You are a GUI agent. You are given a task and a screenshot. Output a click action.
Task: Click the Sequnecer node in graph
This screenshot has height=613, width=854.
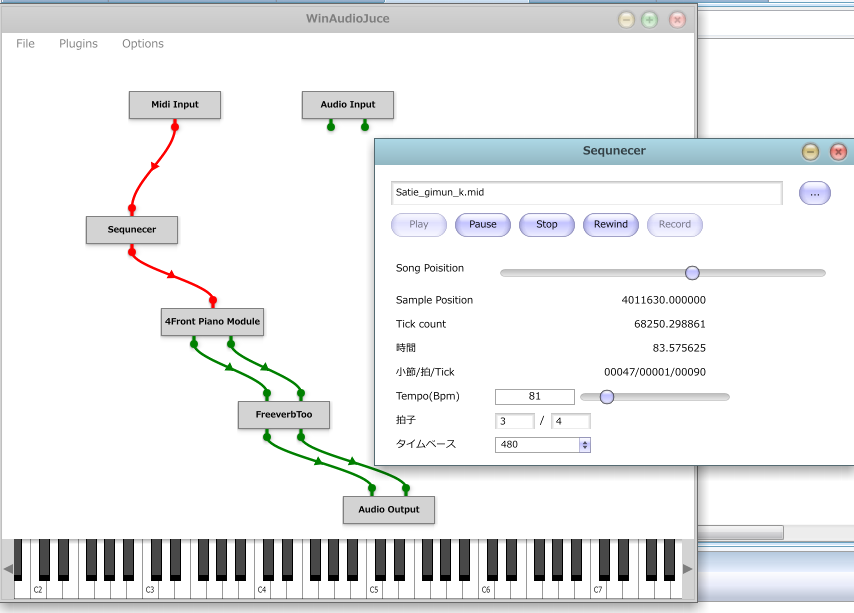point(131,230)
